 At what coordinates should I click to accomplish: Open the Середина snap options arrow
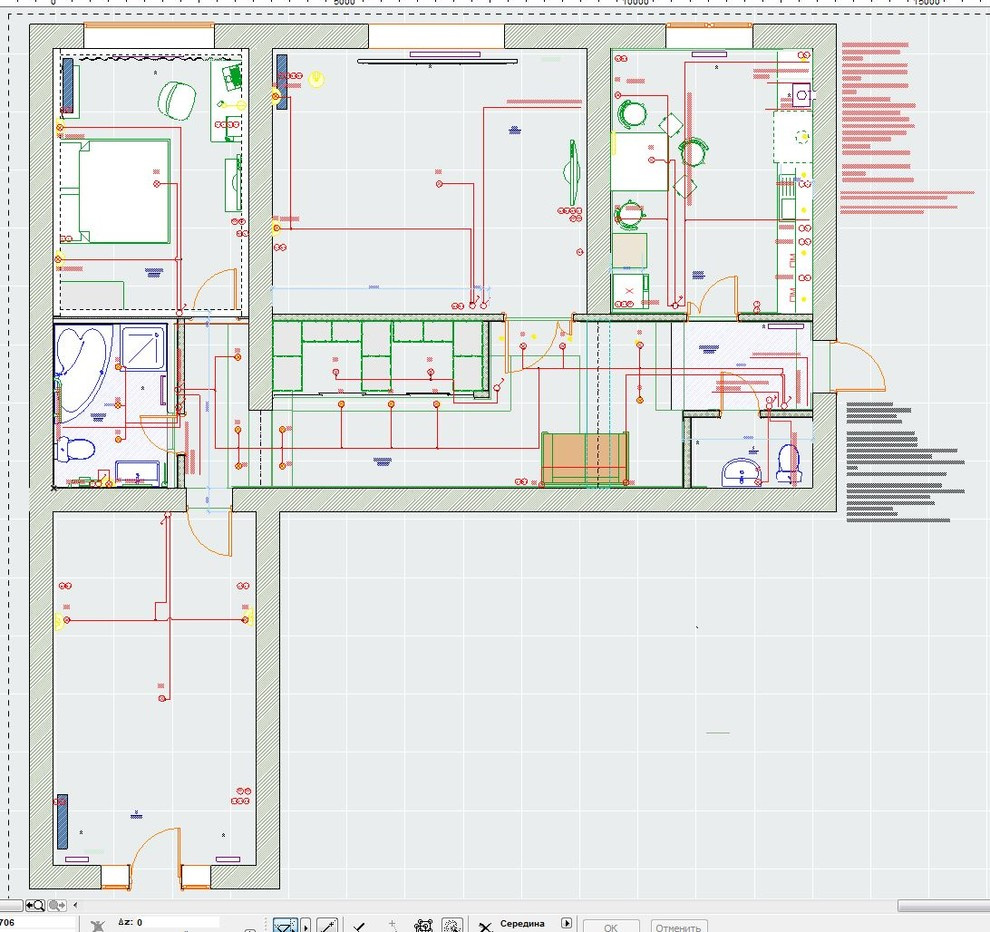(x=567, y=924)
